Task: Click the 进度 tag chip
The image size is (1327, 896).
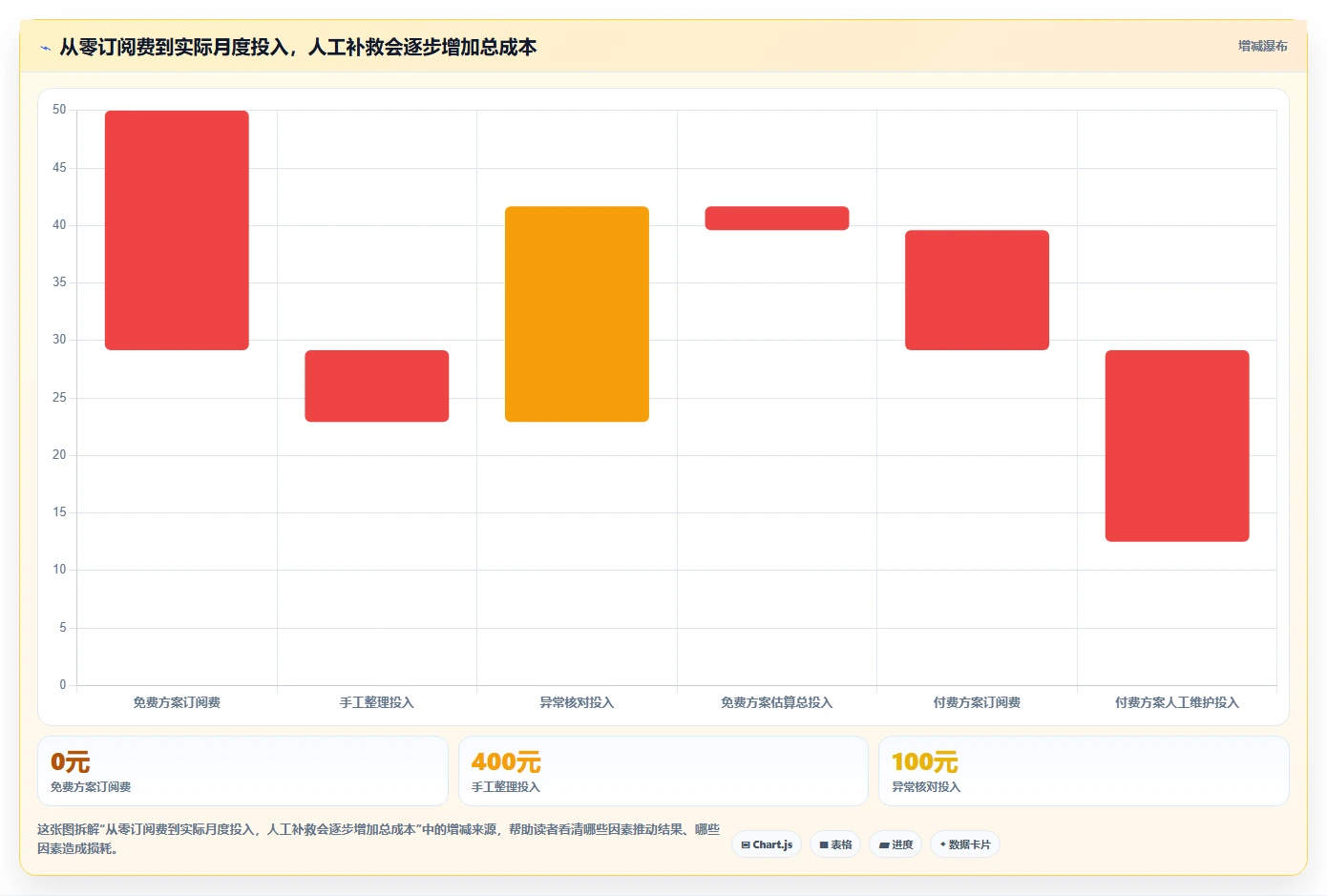Action: (x=895, y=844)
